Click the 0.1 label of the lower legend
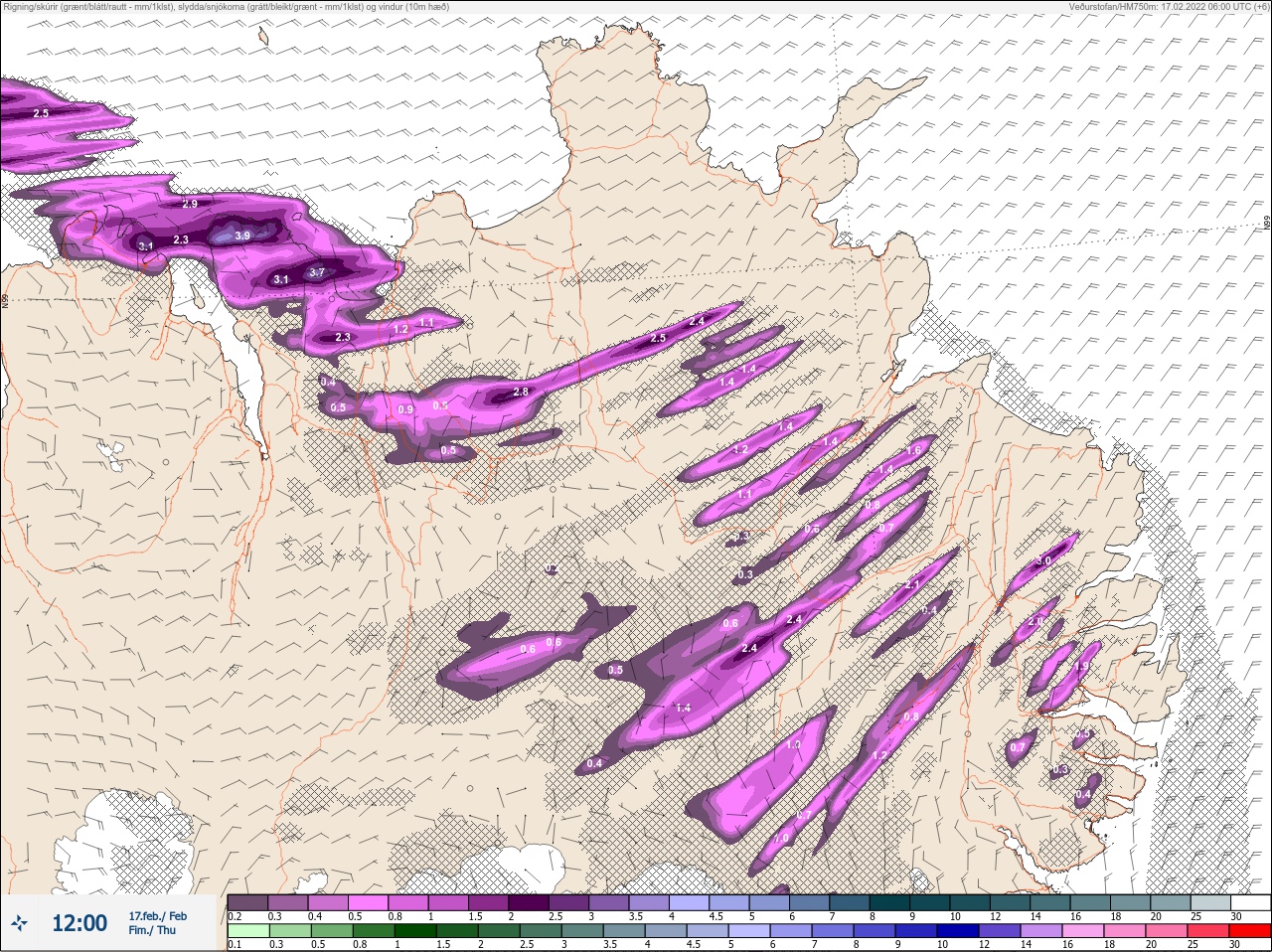This screenshot has width=1272, height=952. (x=235, y=944)
